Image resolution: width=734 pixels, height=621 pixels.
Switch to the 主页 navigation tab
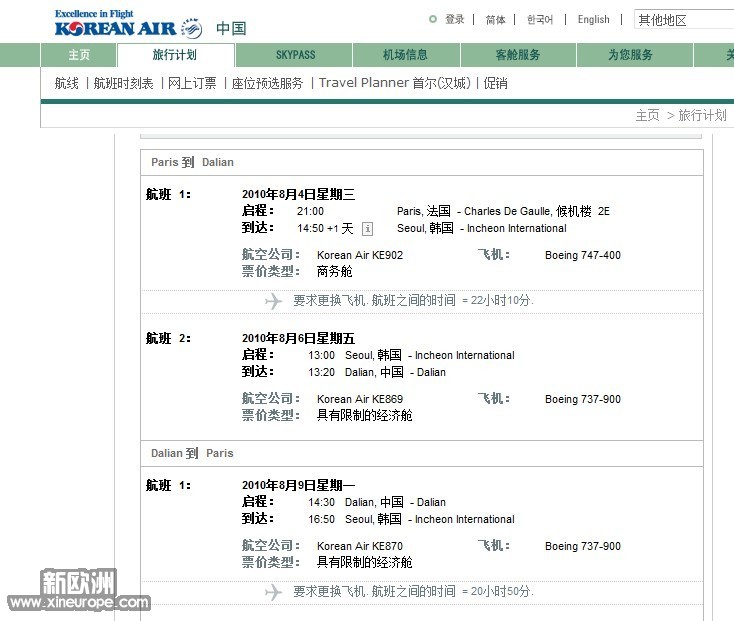[79, 55]
